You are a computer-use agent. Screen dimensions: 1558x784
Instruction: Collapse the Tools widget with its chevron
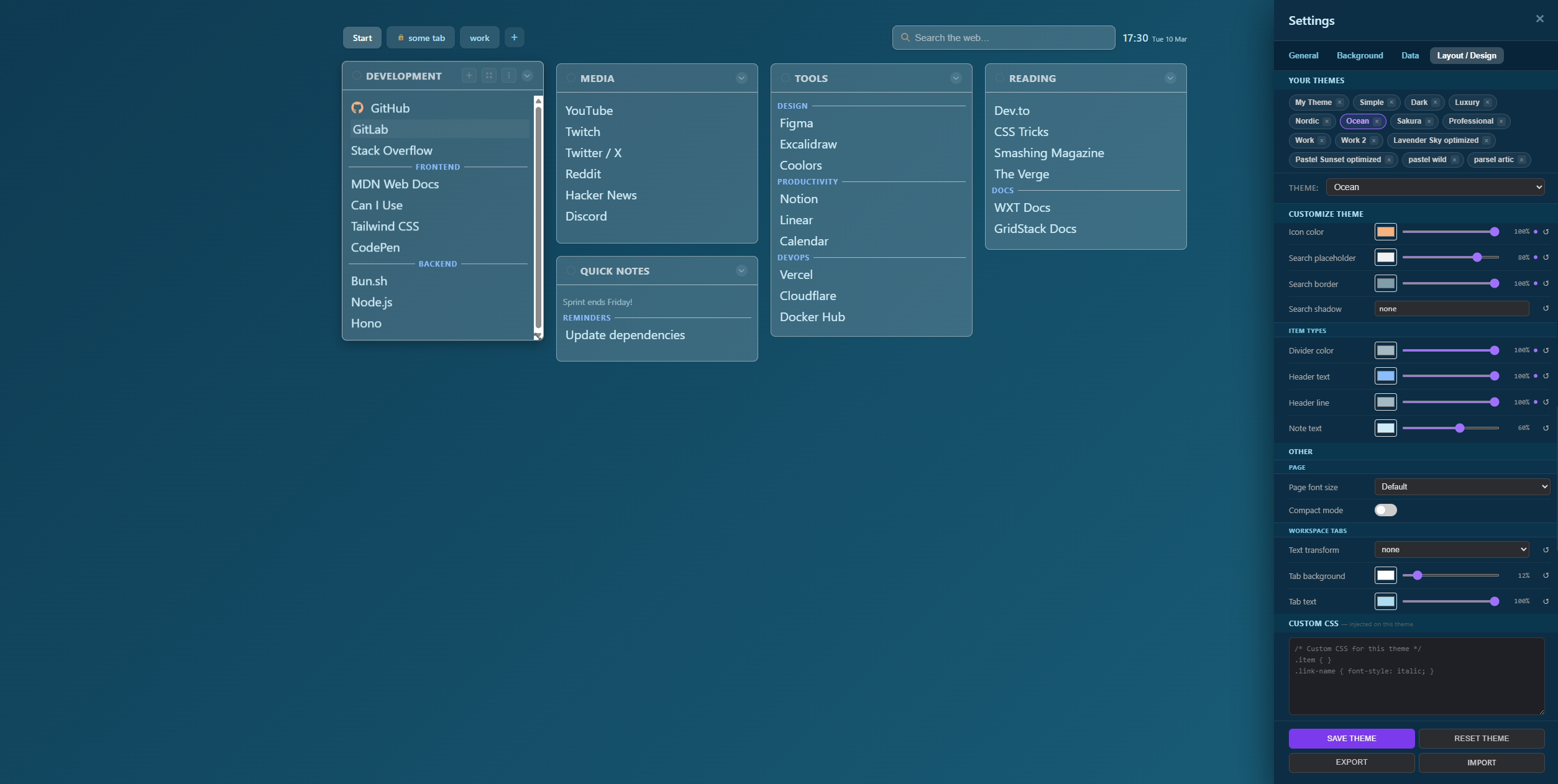955,78
